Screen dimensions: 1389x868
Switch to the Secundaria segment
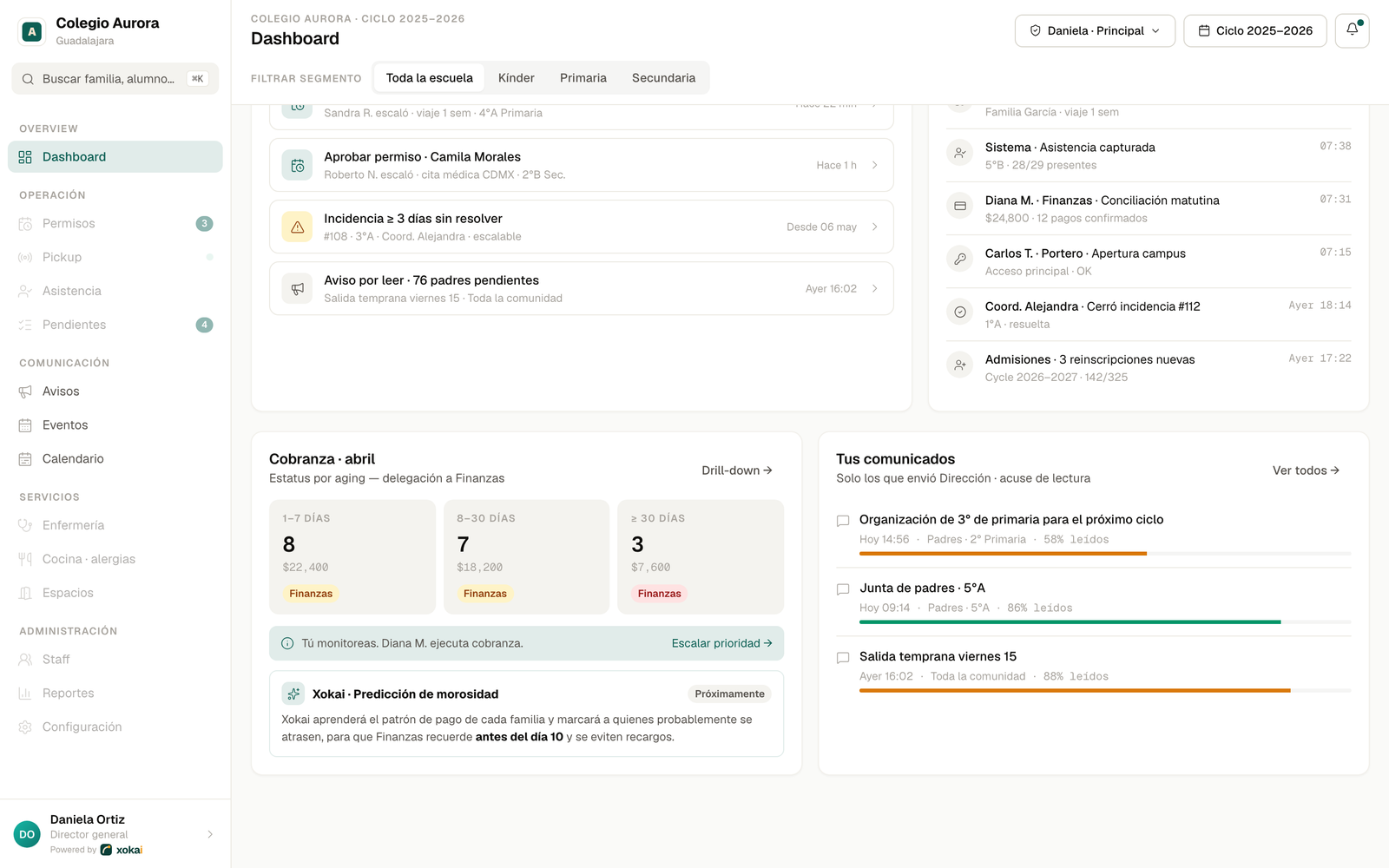tap(663, 78)
